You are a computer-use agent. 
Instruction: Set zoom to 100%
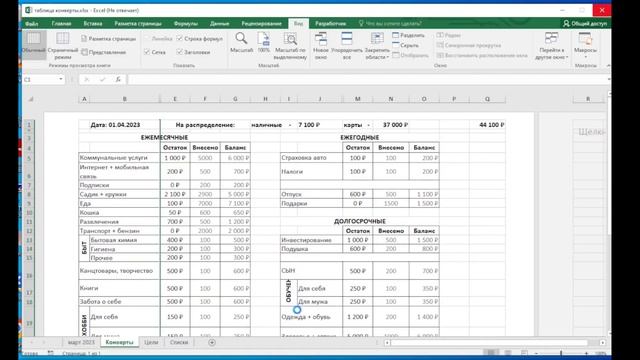(264, 43)
